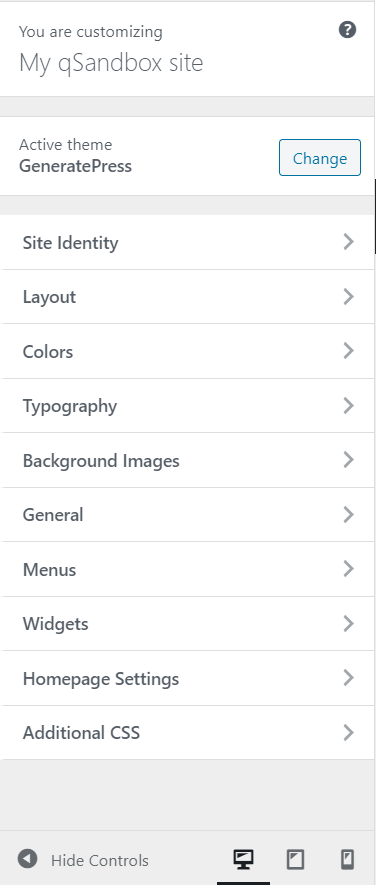376x885 pixels.
Task: Expand the Menus chevron arrow
Action: tap(348, 569)
